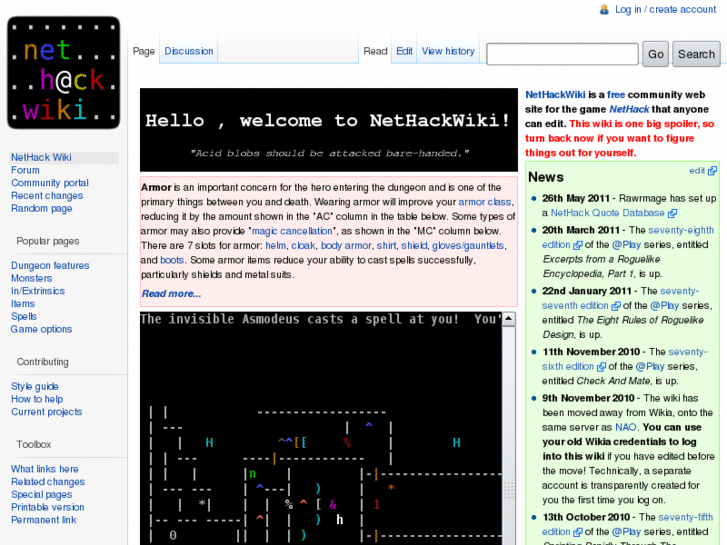Open the italic NetHack game link
This screenshot has width=727, height=545.
click(629, 109)
